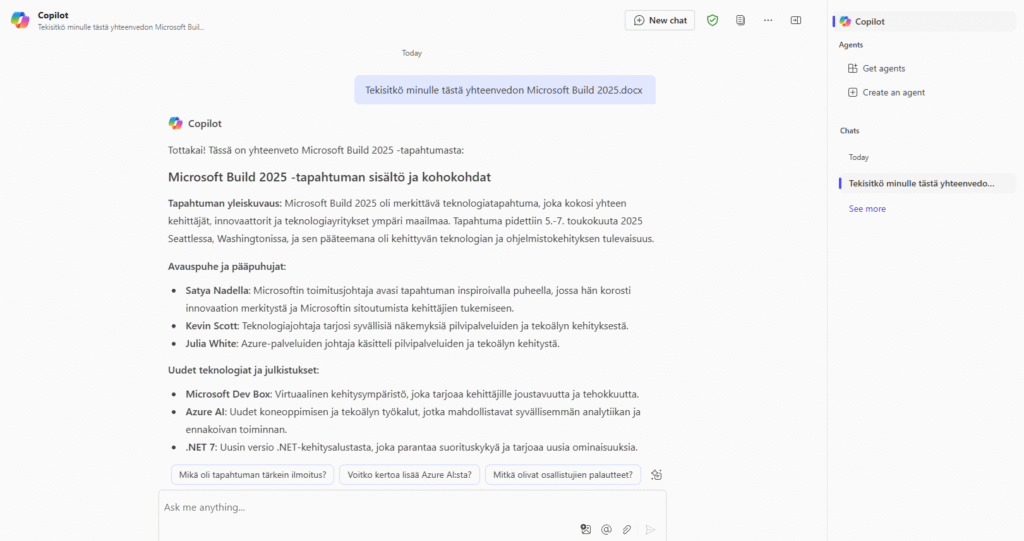Refresh suggested prompts icon
1024x541 pixels.
656,475
